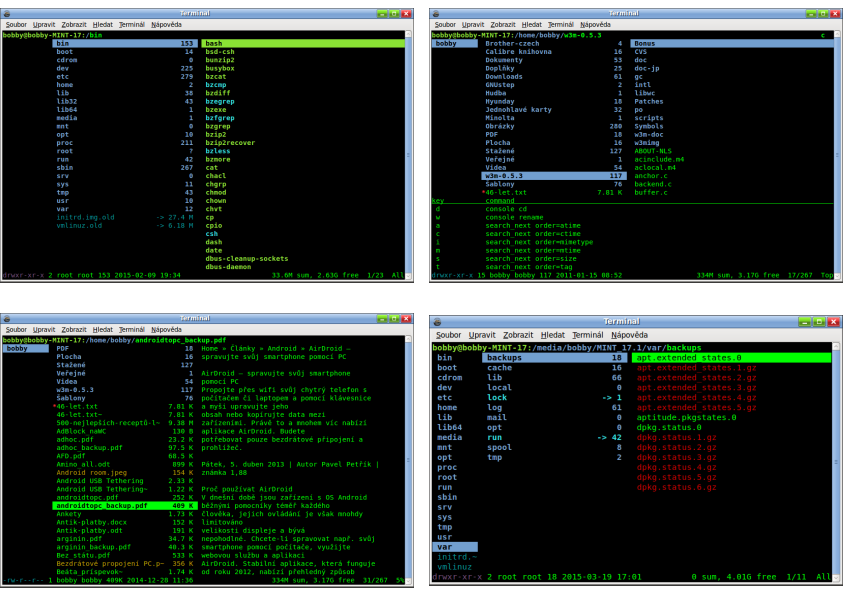
Task: Open Terminál menu in the androidtopc_backup.pdf terminal
Action: (x=132, y=329)
